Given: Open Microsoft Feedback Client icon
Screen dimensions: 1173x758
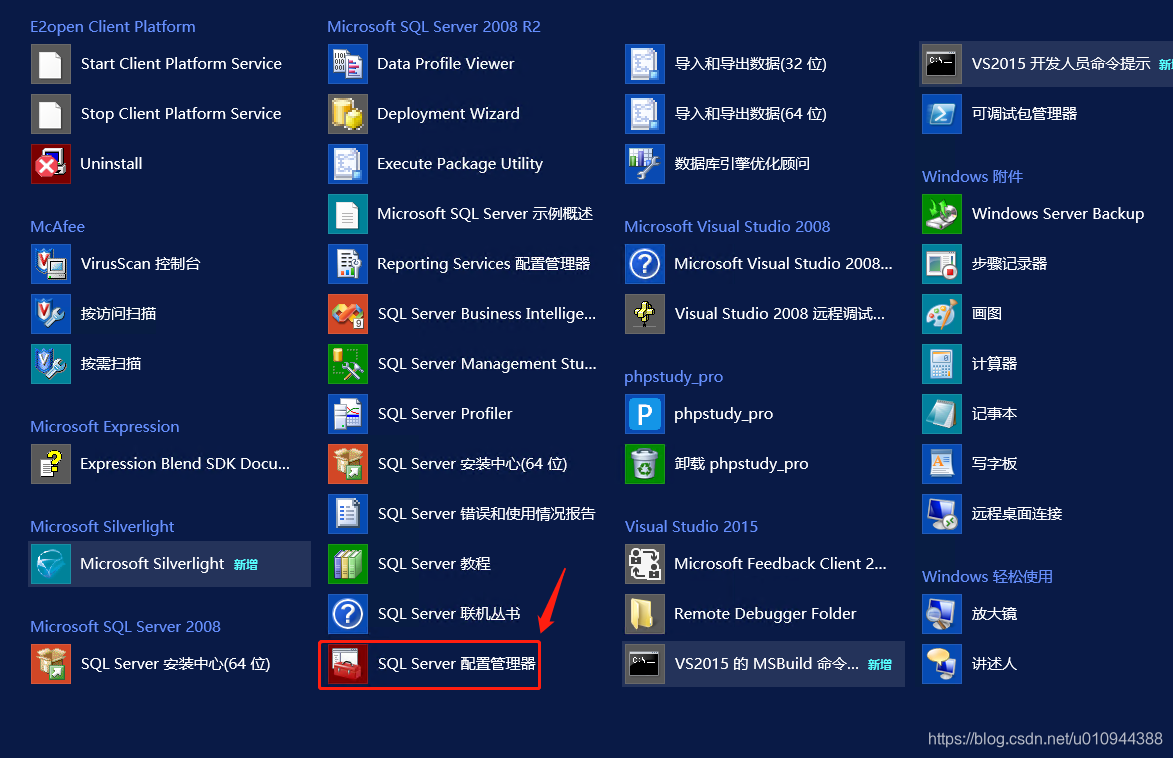Looking at the screenshot, I should click(645, 563).
